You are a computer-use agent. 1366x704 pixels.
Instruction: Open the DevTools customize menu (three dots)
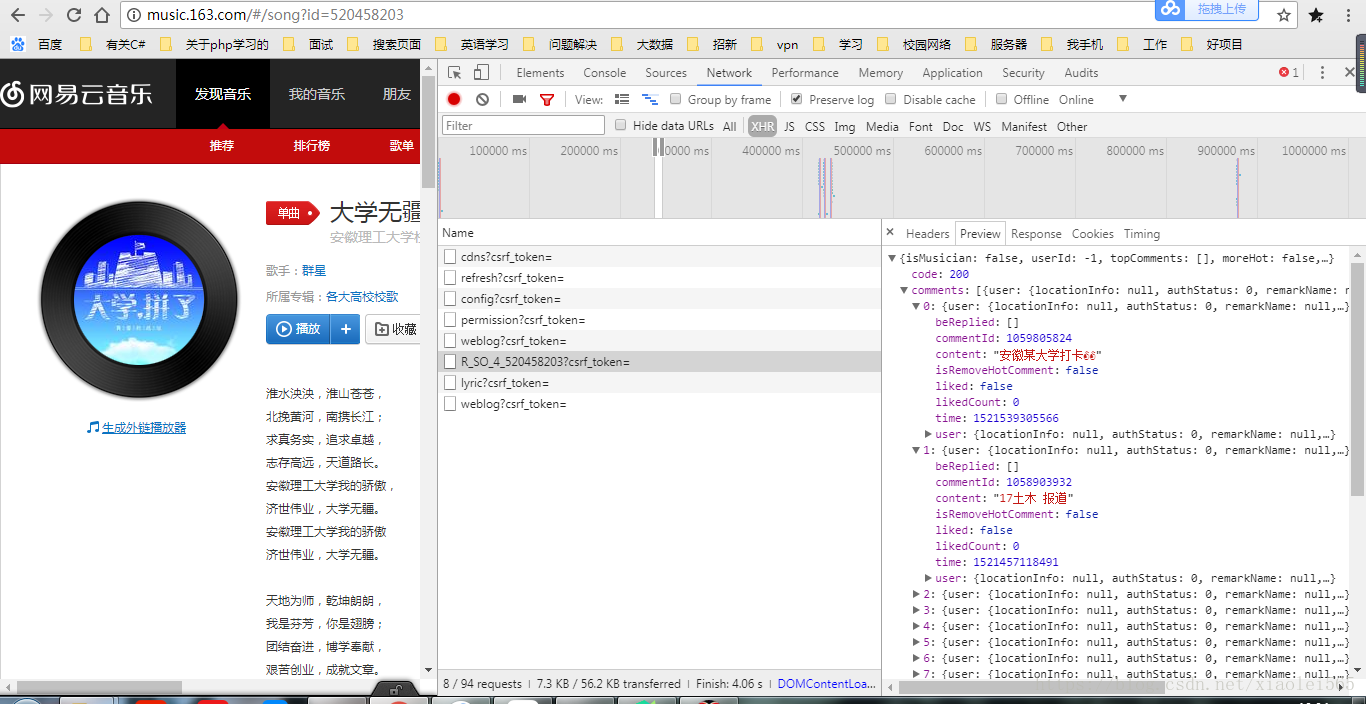[1322, 72]
